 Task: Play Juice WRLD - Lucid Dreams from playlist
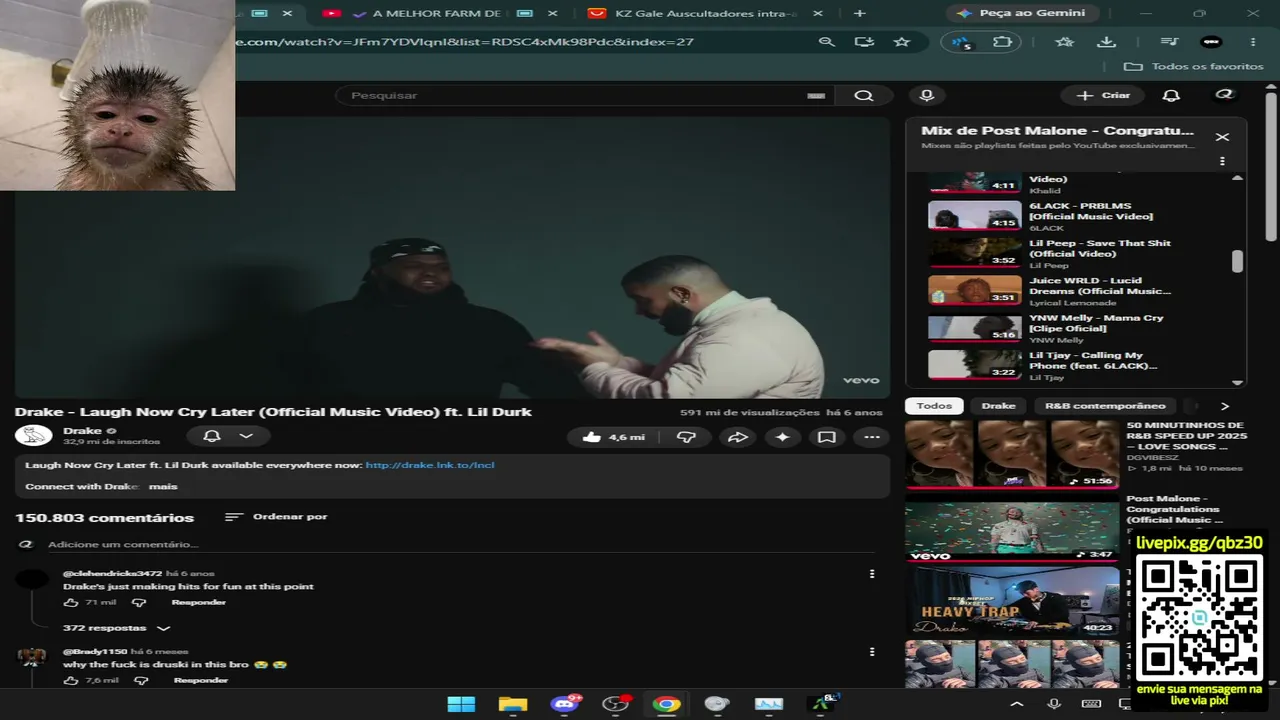[1075, 291]
